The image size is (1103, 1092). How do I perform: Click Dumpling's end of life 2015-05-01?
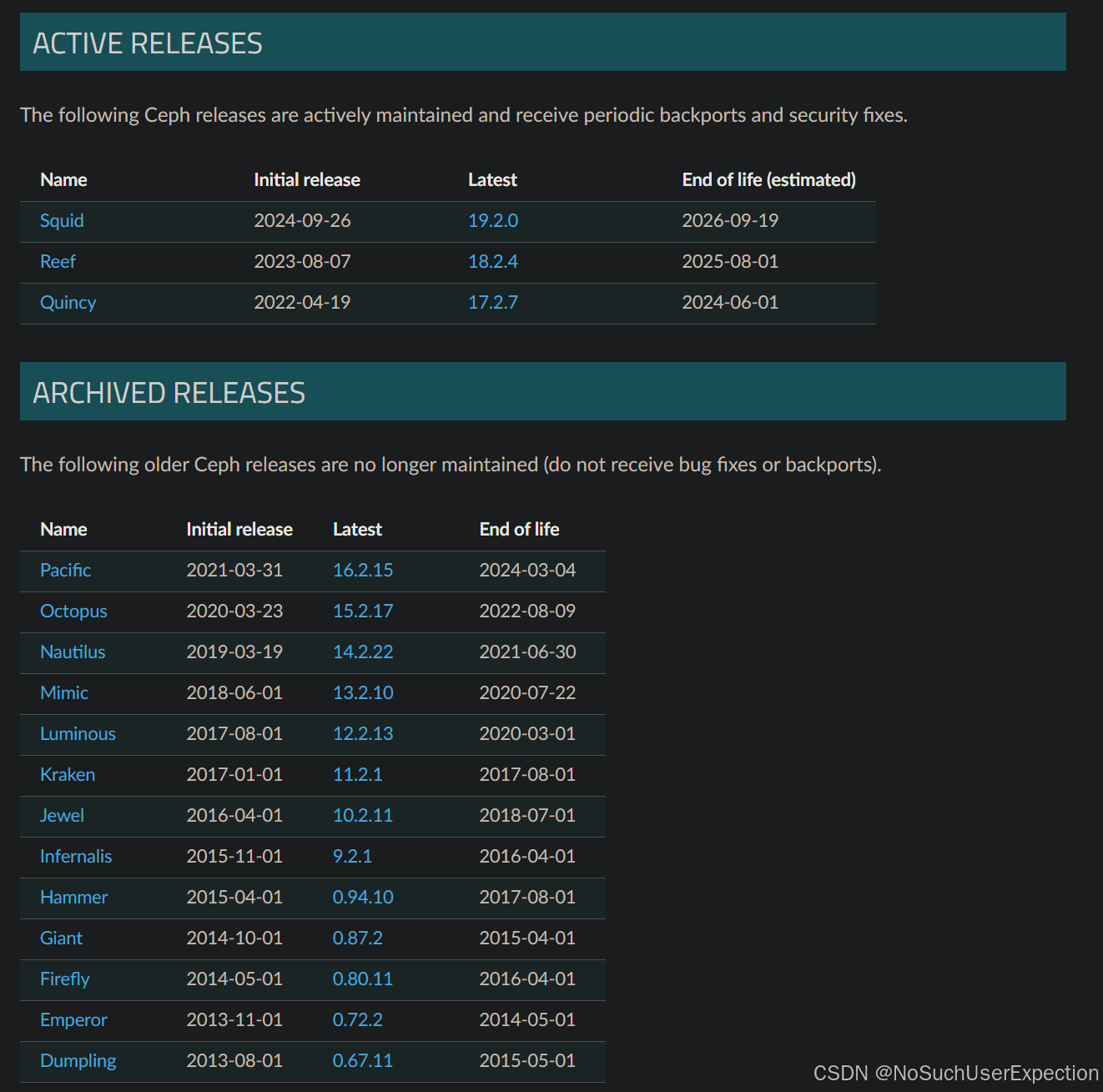point(527,1061)
